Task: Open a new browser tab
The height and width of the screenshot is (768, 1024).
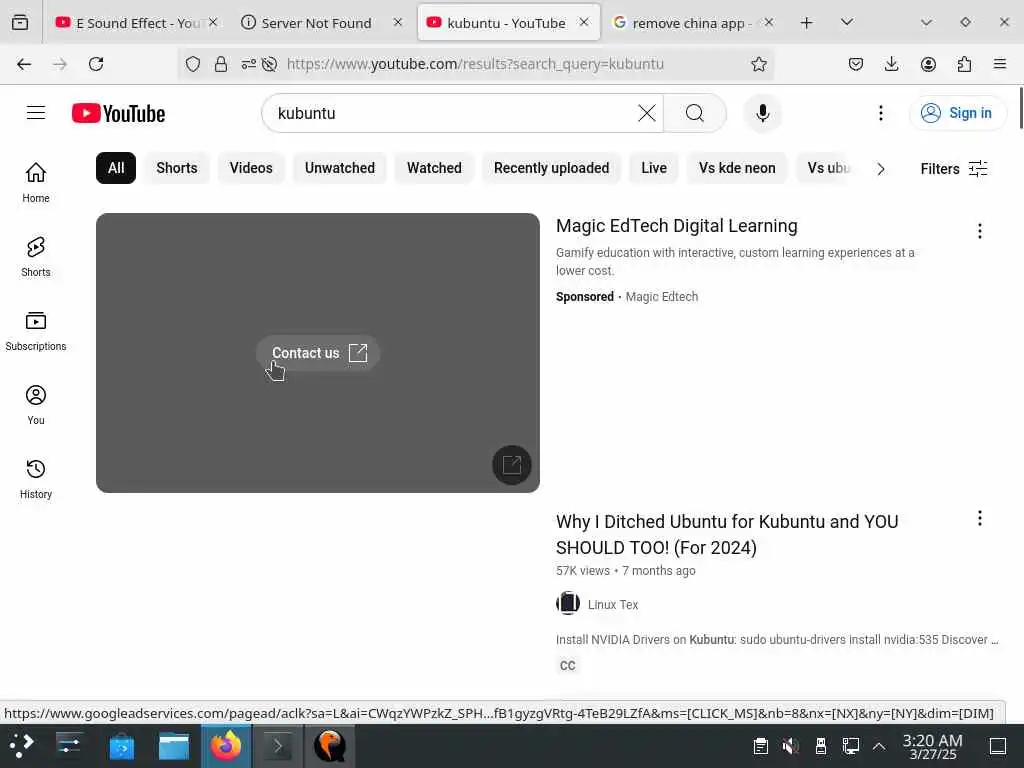Action: pyautogui.click(x=807, y=23)
